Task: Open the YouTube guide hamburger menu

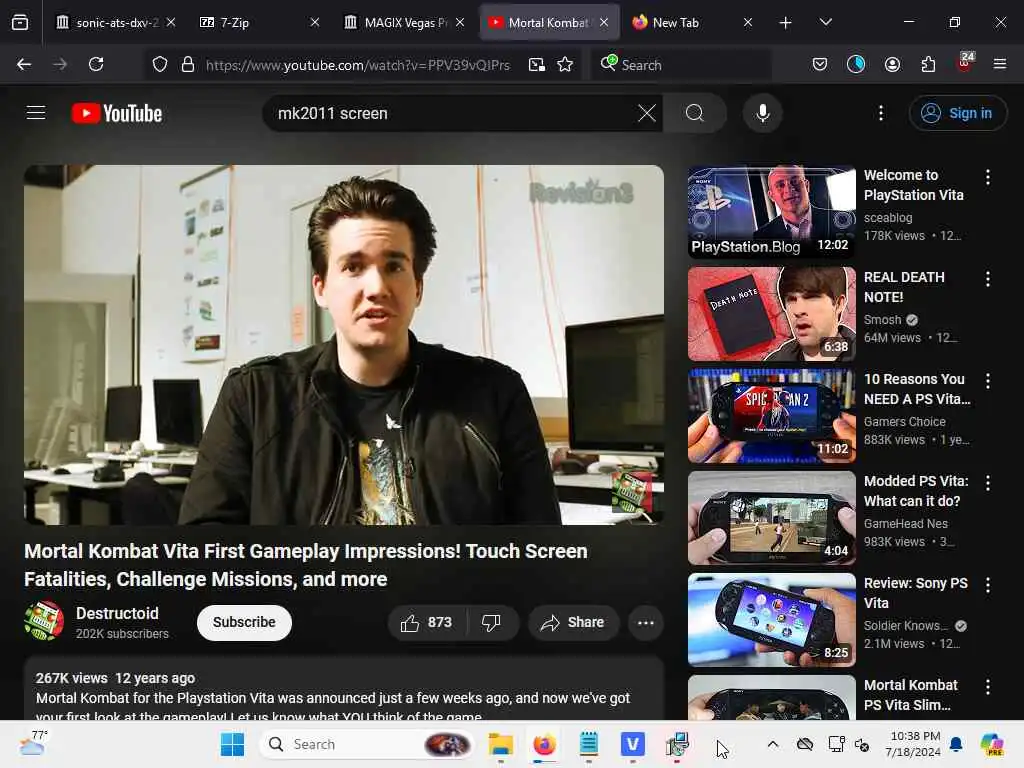Action: point(36,113)
